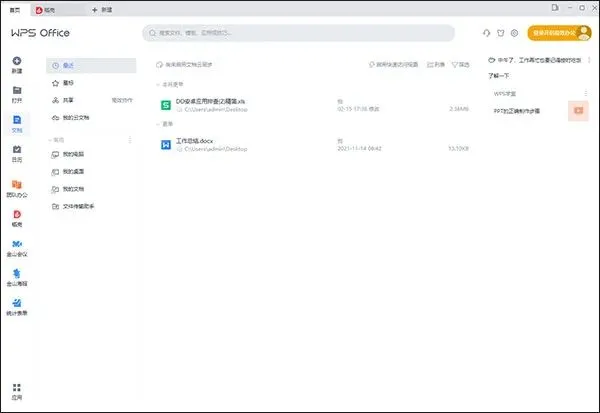Open the DD...xls spreadsheet file row

314,105
